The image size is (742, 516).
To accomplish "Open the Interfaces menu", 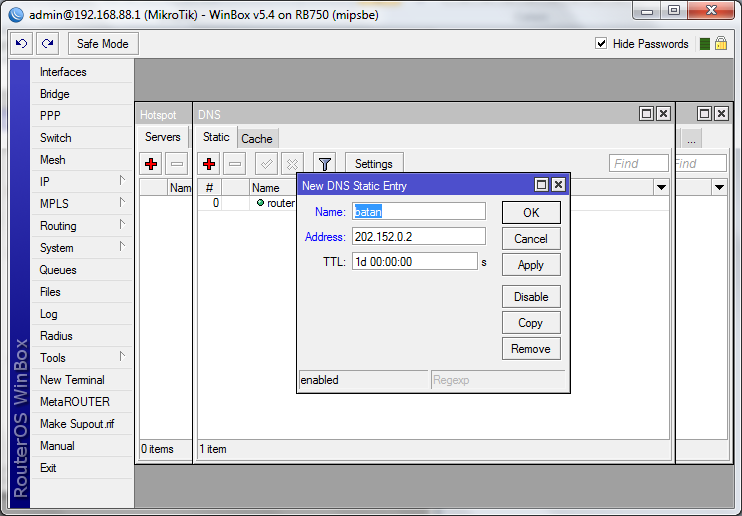I will [81, 72].
